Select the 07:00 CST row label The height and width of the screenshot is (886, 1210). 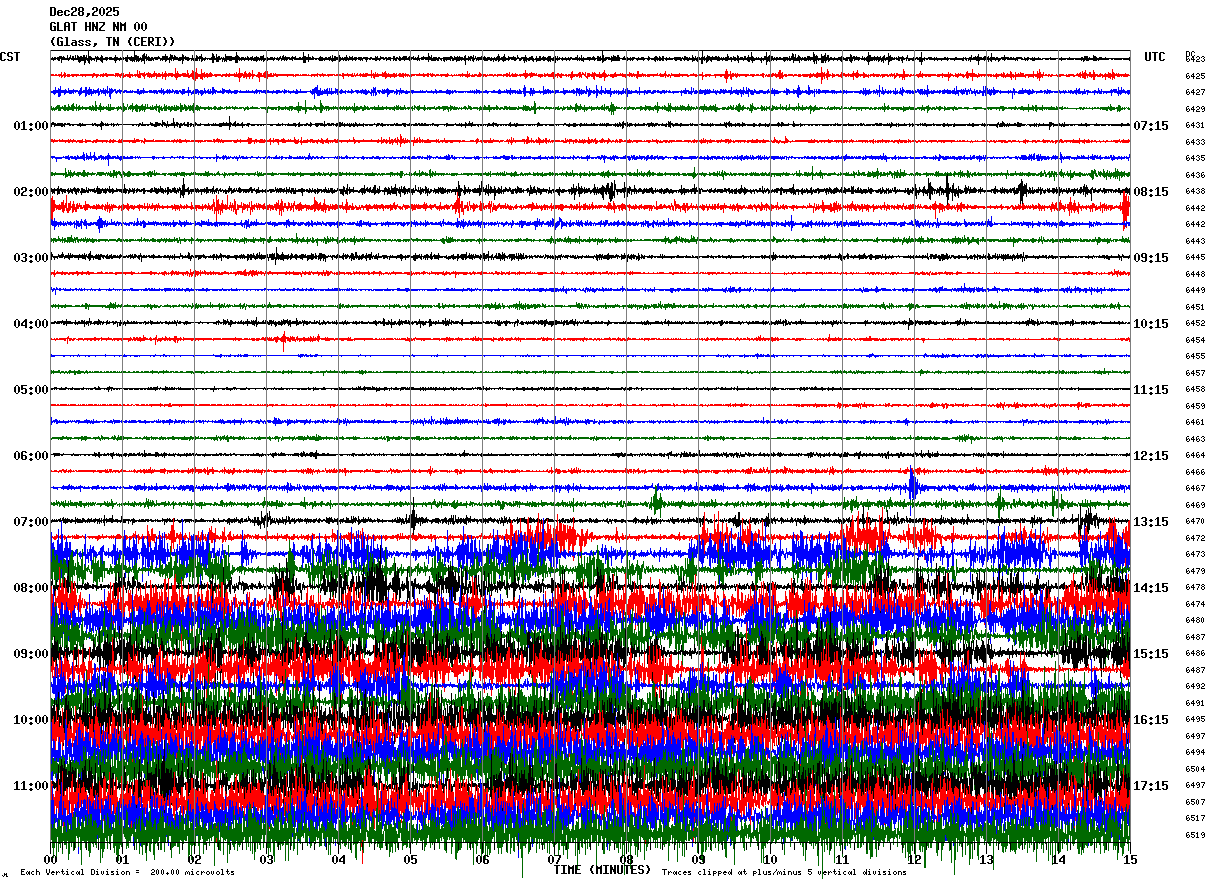(31, 522)
